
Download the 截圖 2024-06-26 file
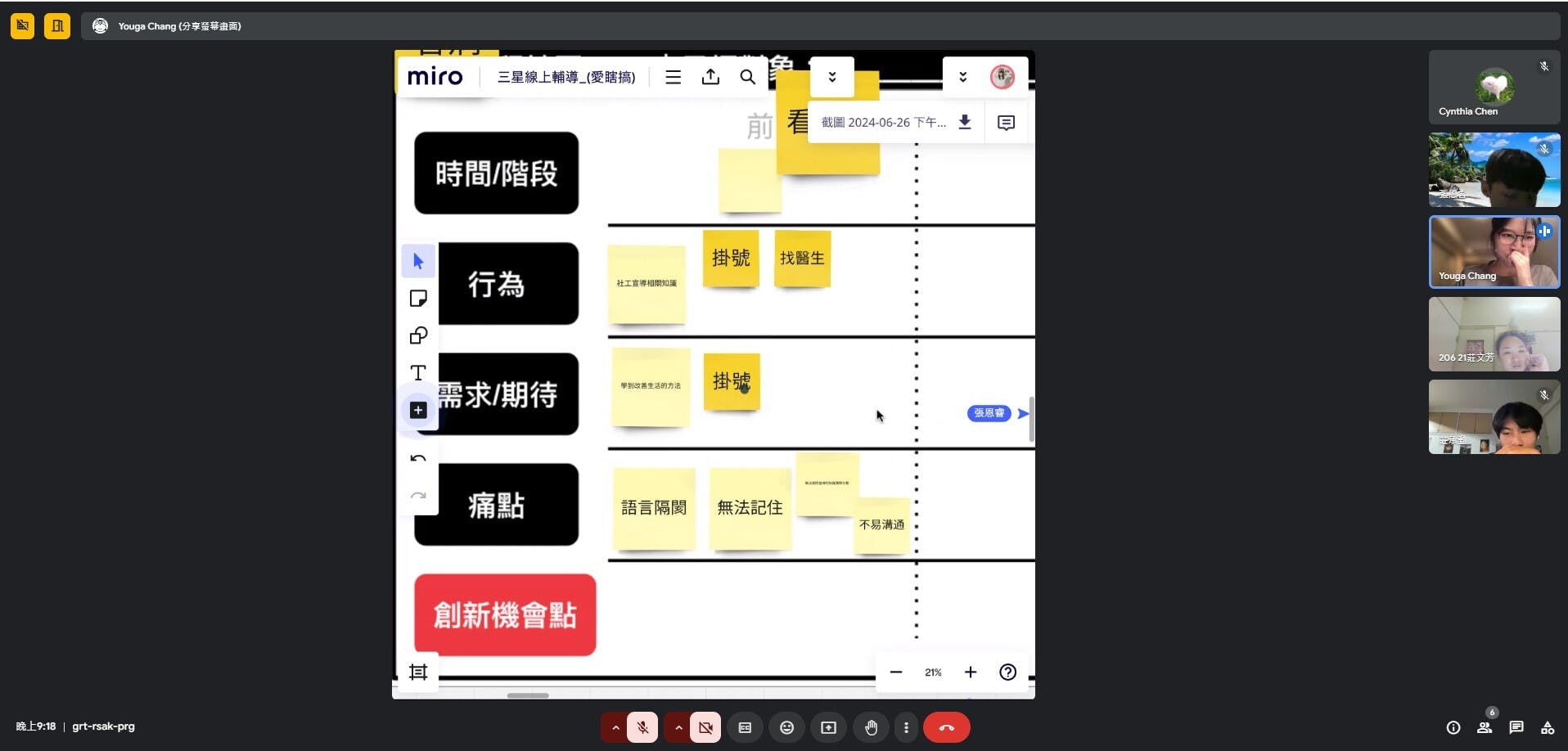[965, 122]
